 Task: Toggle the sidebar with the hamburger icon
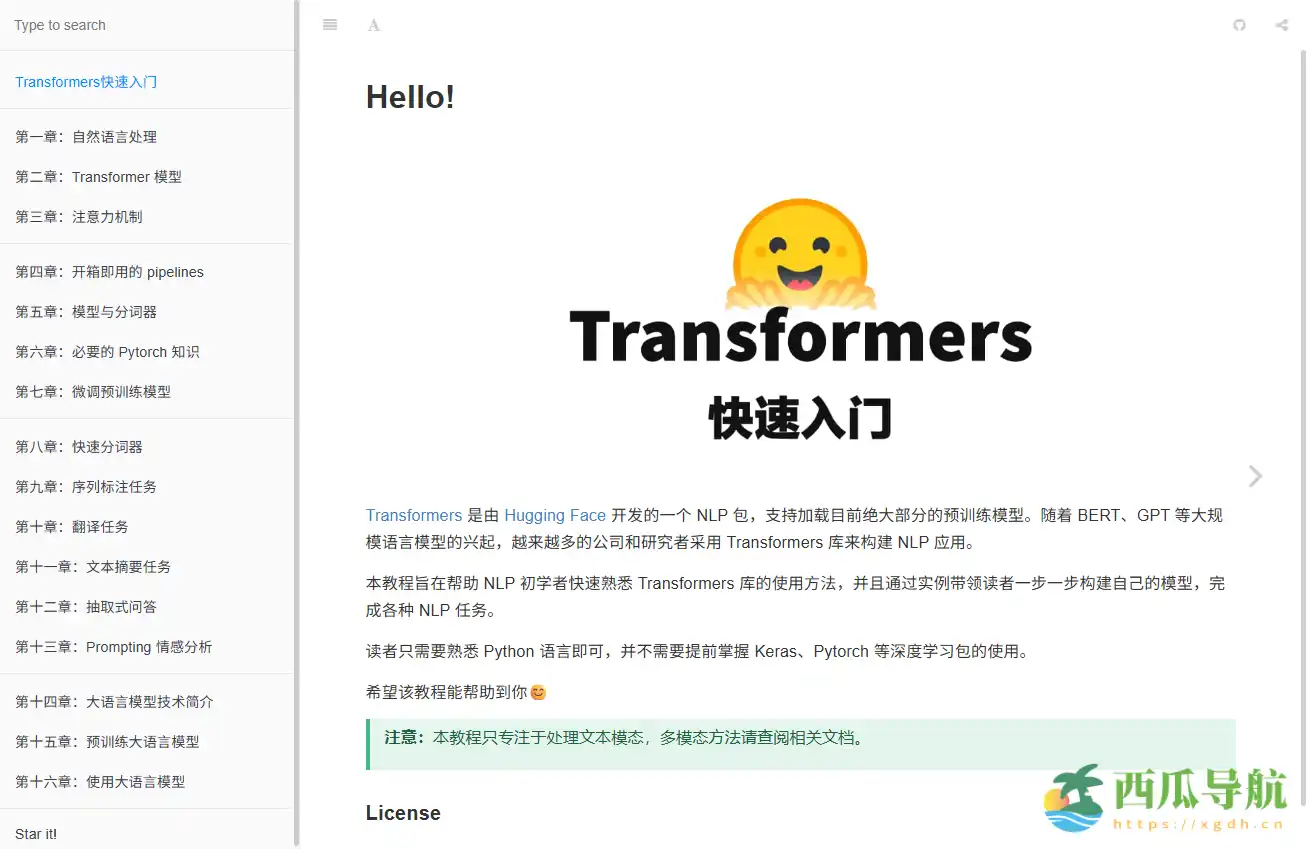coord(330,24)
